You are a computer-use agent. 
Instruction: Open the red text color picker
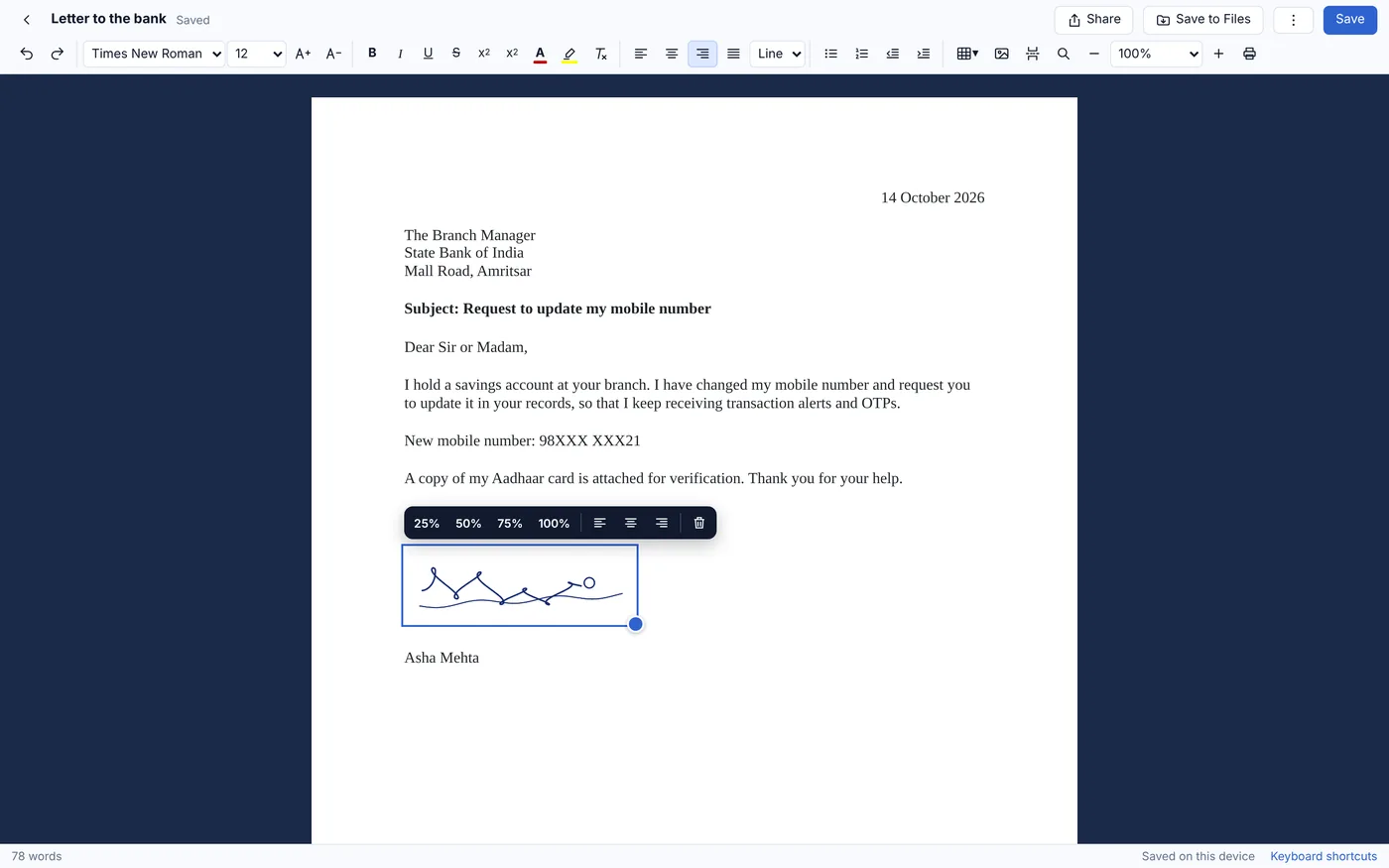pos(540,54)
